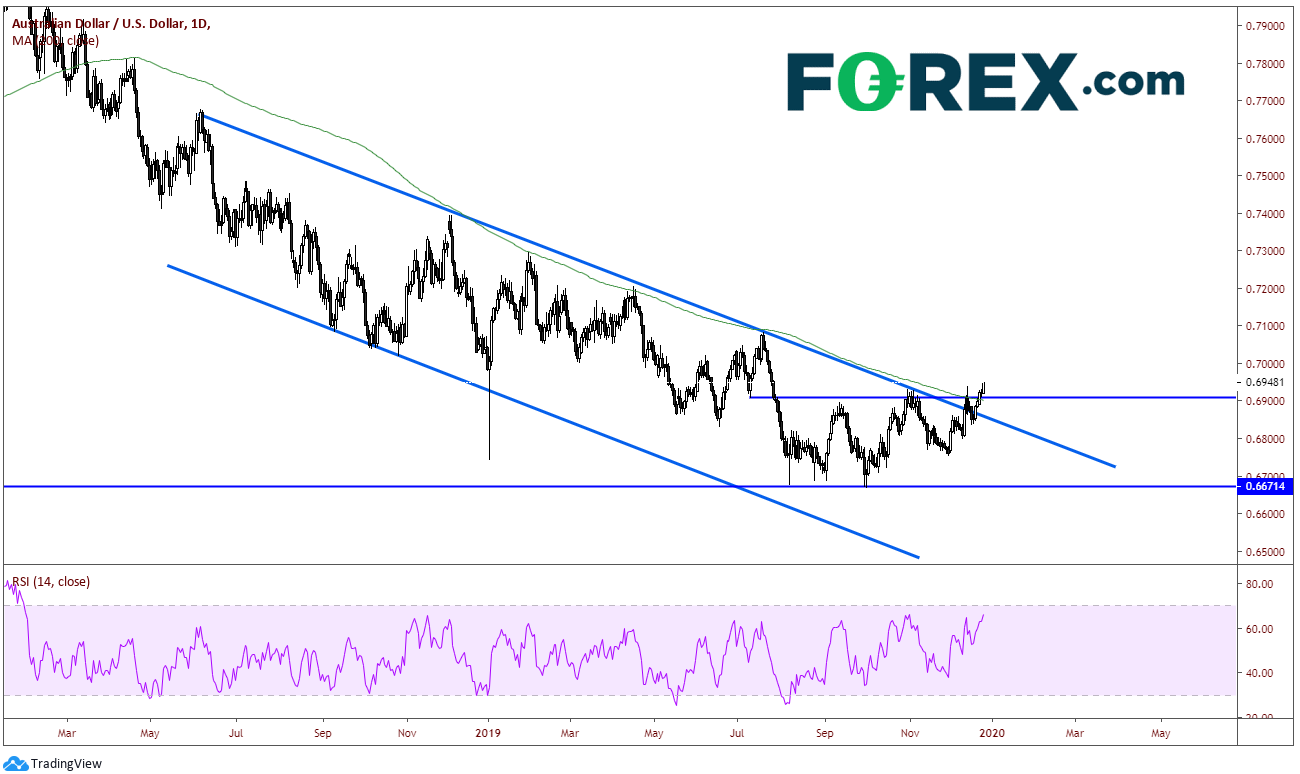1300x774 pixels.
Task: Click the 0.66714 price label
Action: [x=1266, y=486]
